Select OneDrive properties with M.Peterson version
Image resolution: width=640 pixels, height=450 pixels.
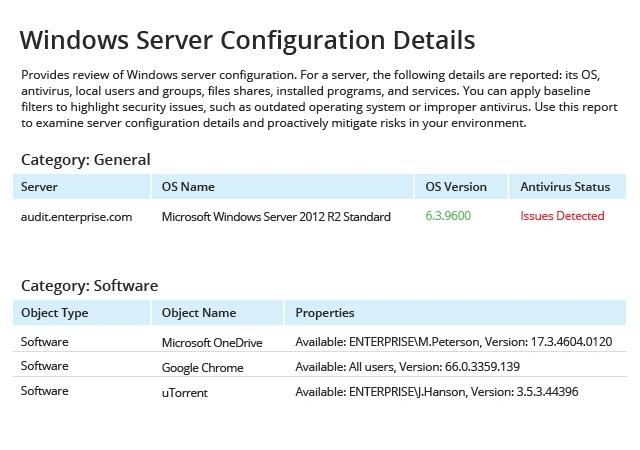(454, 342)
